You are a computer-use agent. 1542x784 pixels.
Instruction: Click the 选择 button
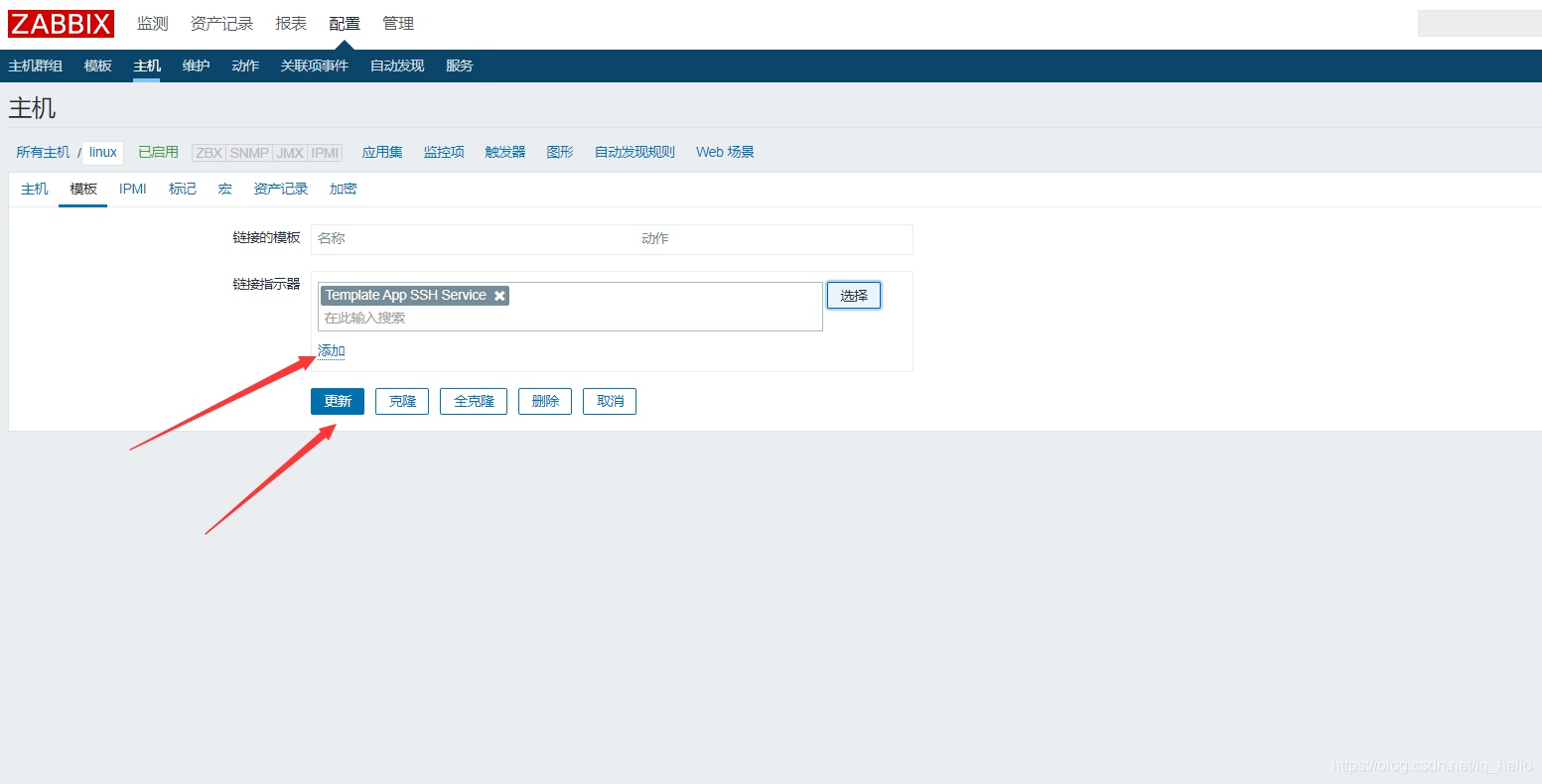[854, 295]
